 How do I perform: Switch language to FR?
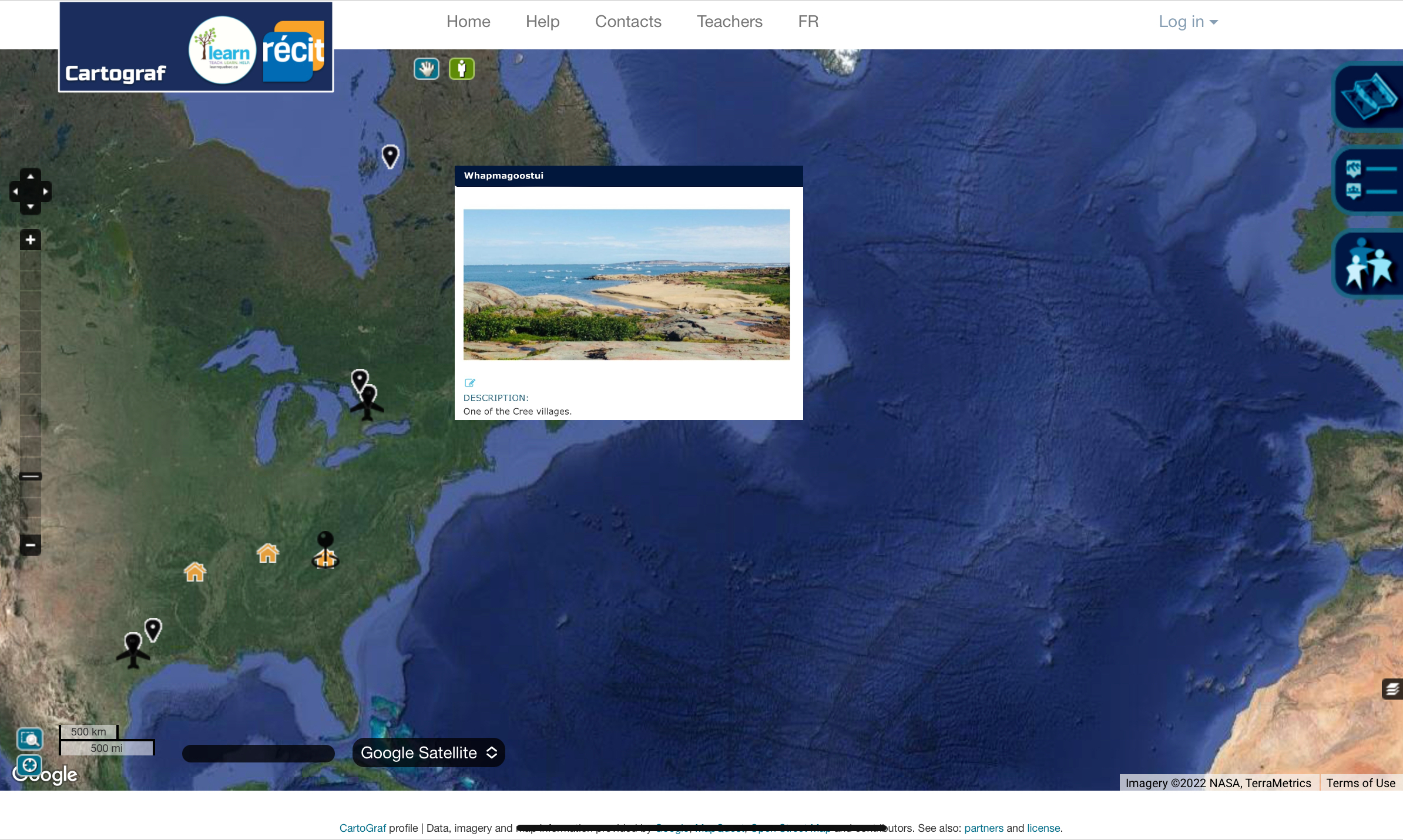point(808,22)
